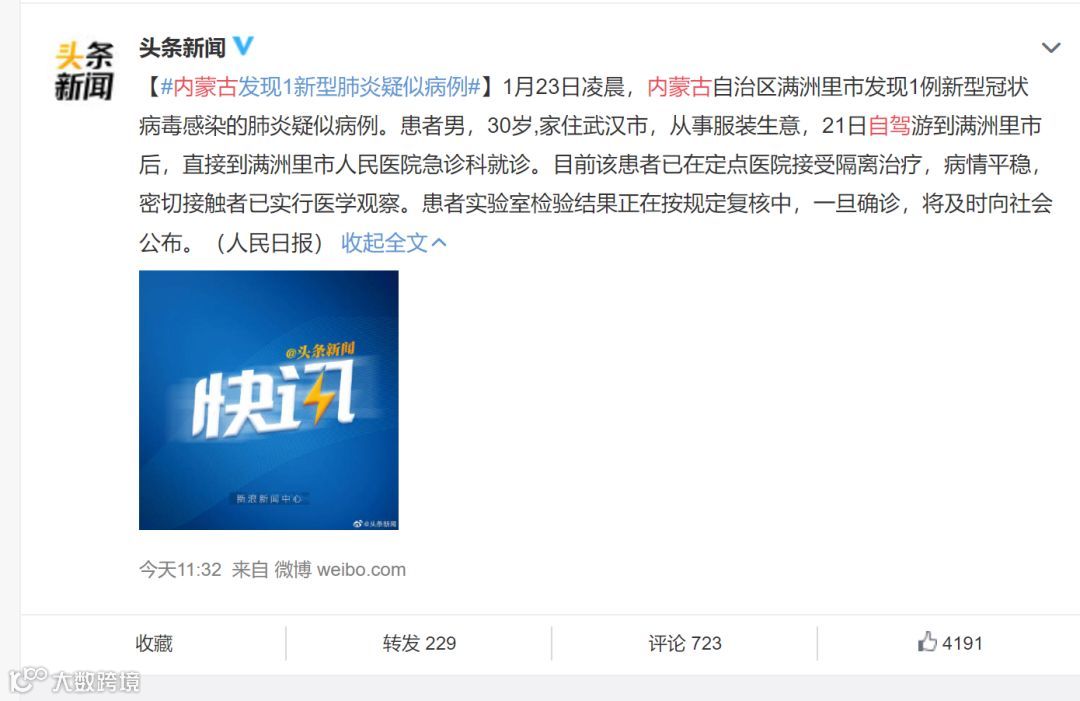The image size is (1080, 701).
Task: Like the post via thumbs-up icon
Action: coord(927,642)
